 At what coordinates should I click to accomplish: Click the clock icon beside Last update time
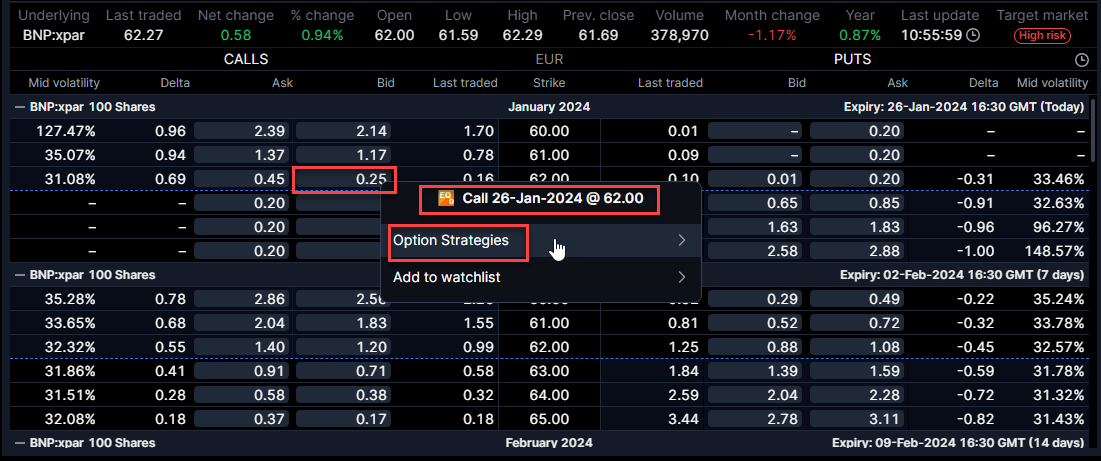(972, 35)
